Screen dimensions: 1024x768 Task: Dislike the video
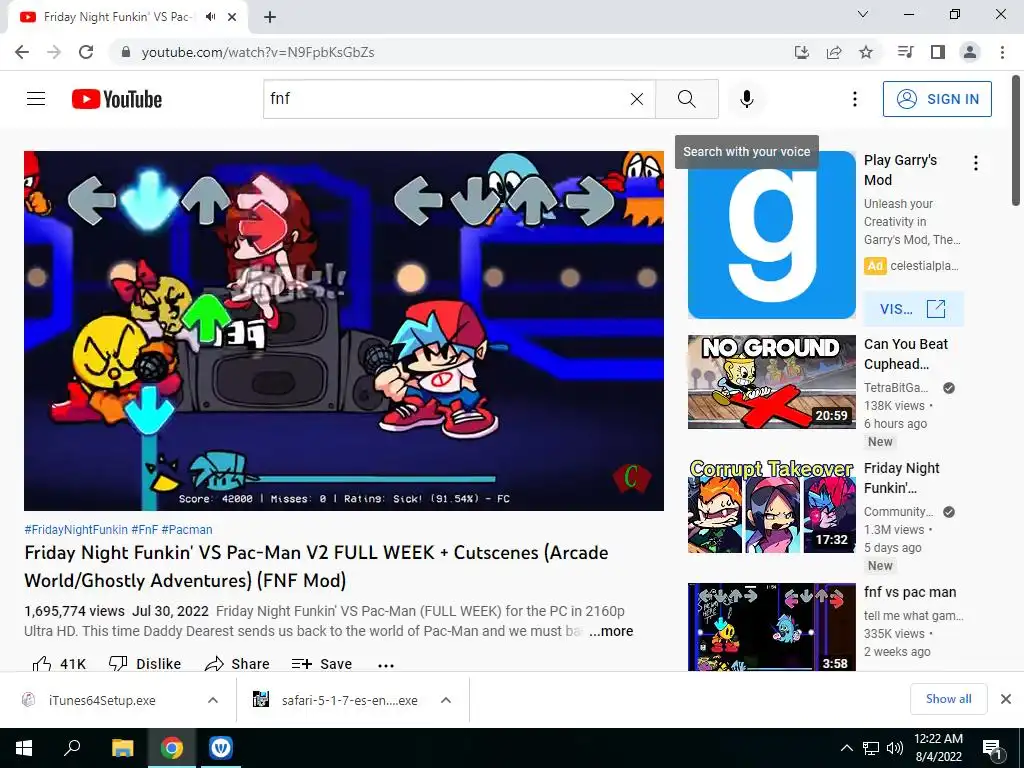[x=144, y=664]
